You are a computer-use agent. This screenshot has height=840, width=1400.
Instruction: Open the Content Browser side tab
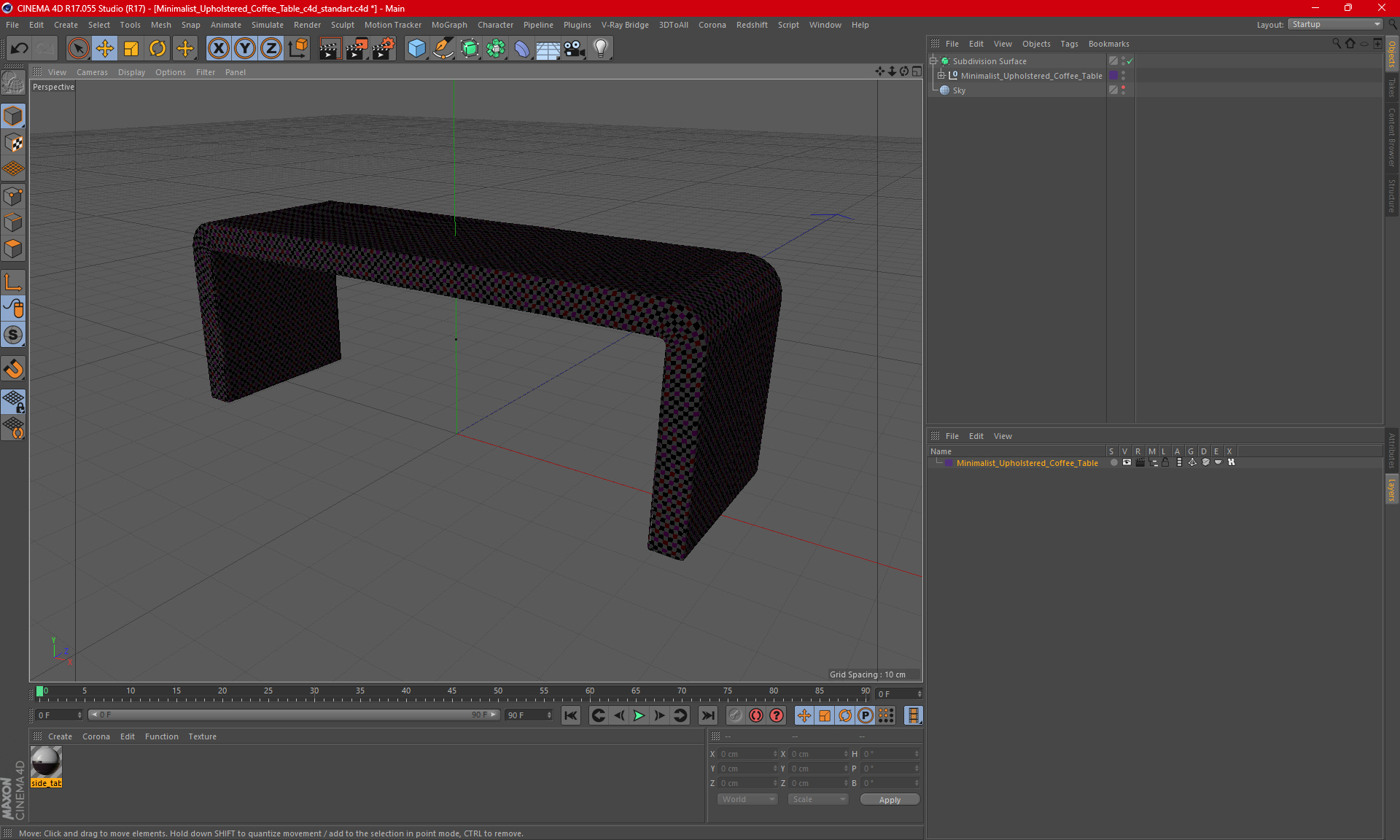tap(1392, 137)
